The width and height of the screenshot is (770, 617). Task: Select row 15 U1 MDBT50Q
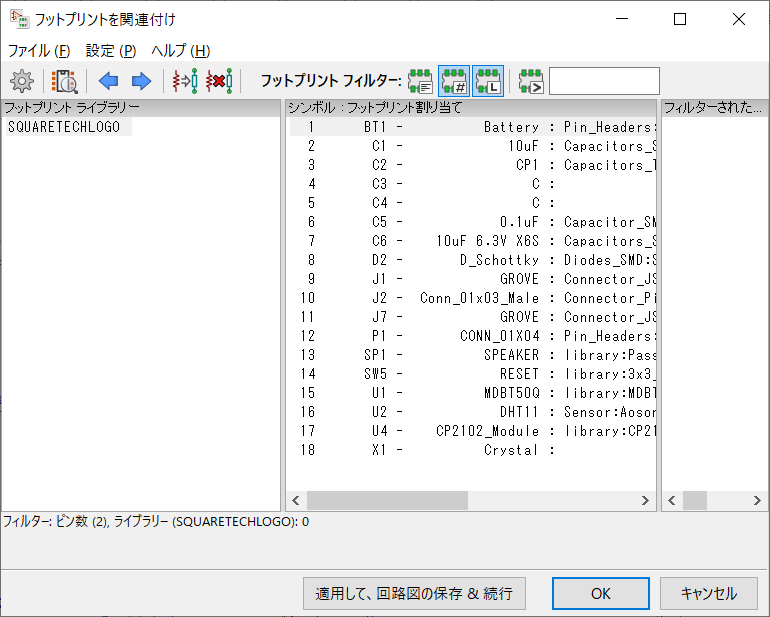pyautogui.click(x=473, y=393)
